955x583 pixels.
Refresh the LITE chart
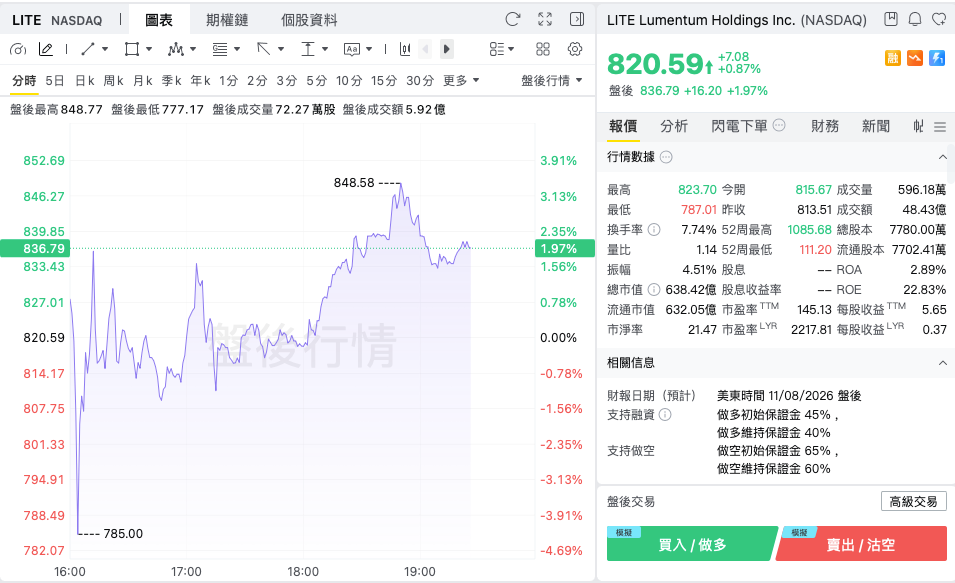point(513,19)
